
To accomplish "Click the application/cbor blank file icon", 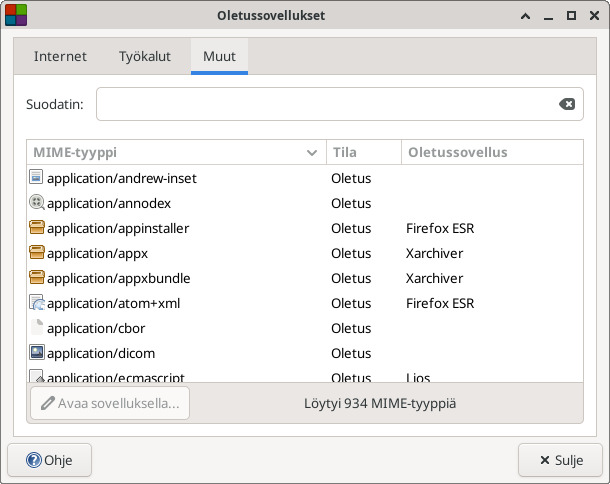I will (37, 328).
